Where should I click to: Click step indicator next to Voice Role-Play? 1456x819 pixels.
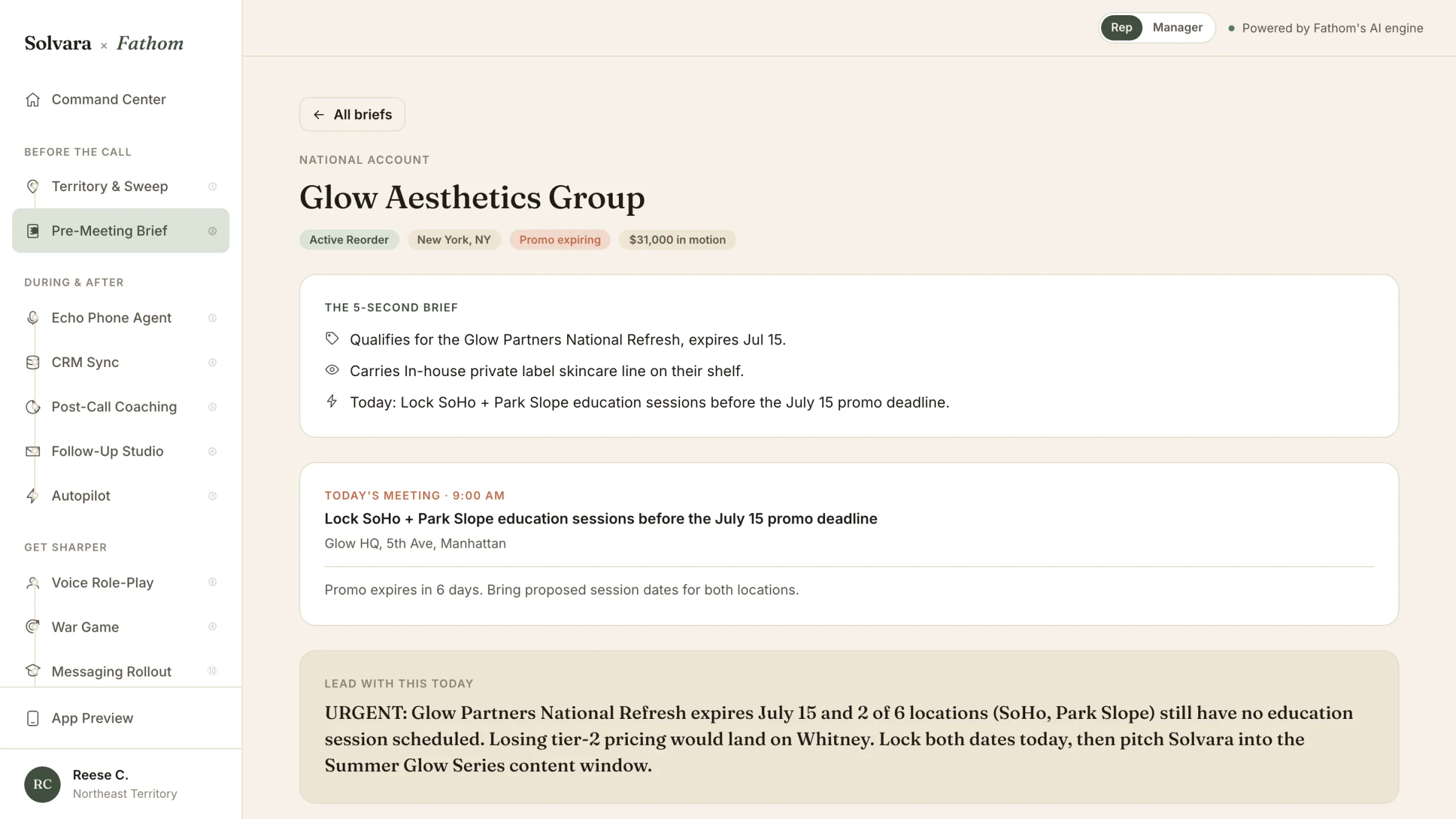click(x=212, y=582)
